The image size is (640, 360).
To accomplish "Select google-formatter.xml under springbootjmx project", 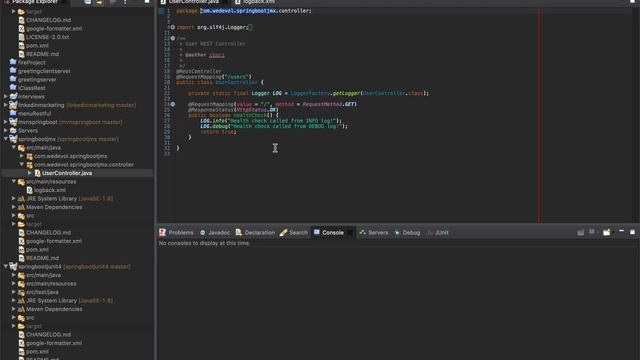I will 54,241.
